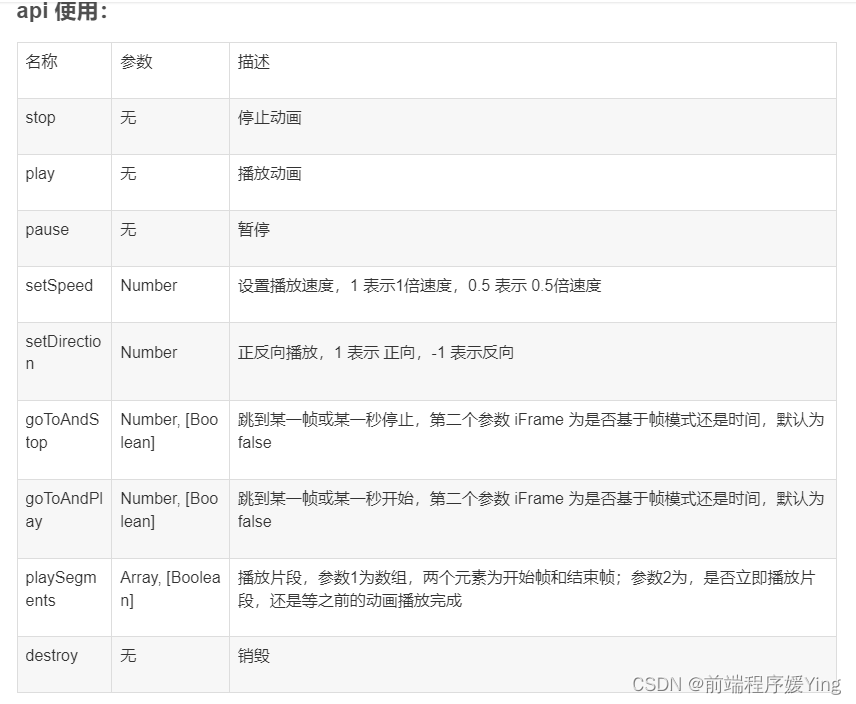Click the 无 parameter cell in pause row
856x704 pixels.
tap(170, 238)
